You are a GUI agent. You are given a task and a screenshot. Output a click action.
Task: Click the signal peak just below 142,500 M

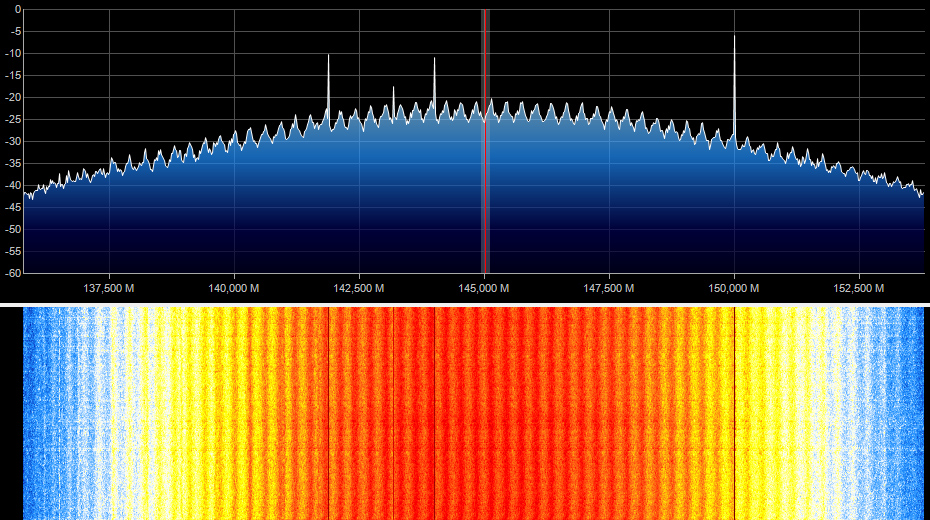pyautogui.click(x=328, y=89)
